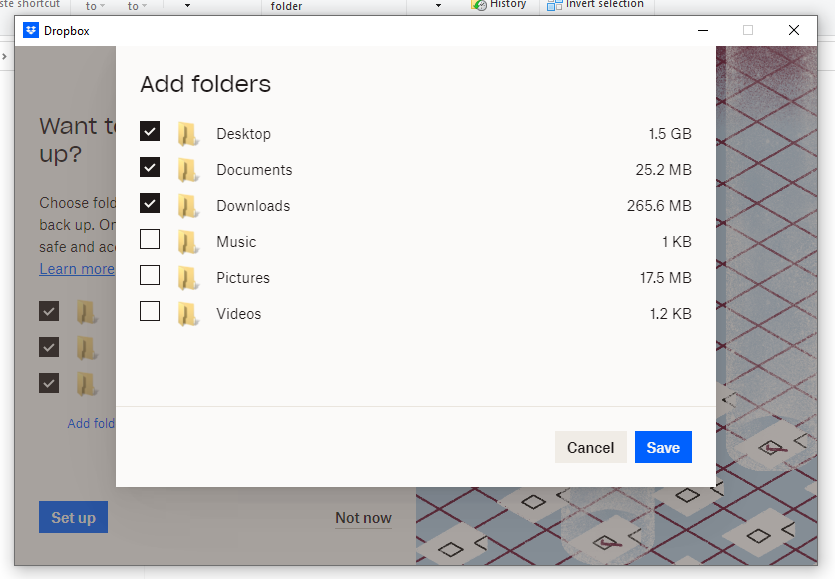Image resolution: width=835 pixels, height=579 pixels.
Task: Click the Pictures folder icon
Action: coord(188,276)
